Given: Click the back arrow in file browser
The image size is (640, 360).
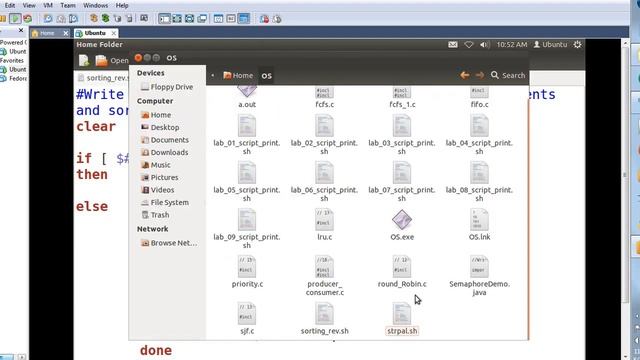Looking at the screenshot, I should click(x=464, y=75).
